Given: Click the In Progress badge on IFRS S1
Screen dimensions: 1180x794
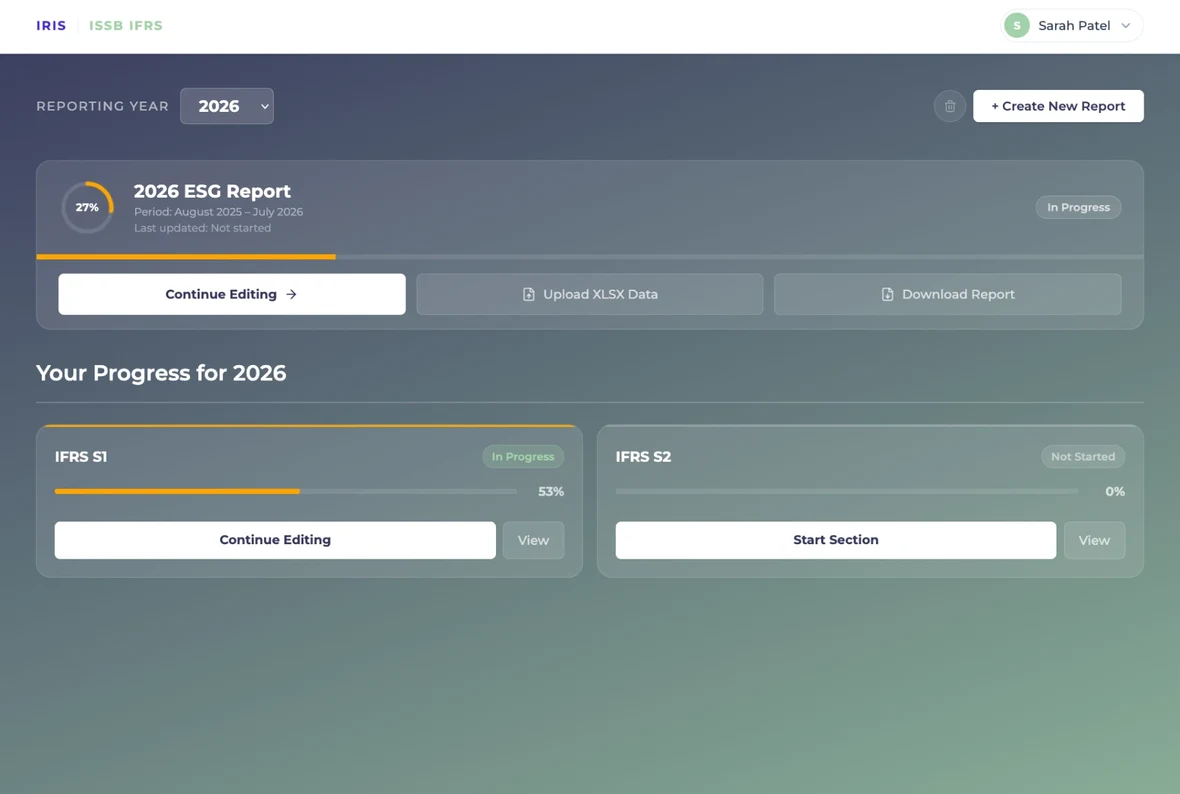Looking at the screenshot, I should coord(523,457).
